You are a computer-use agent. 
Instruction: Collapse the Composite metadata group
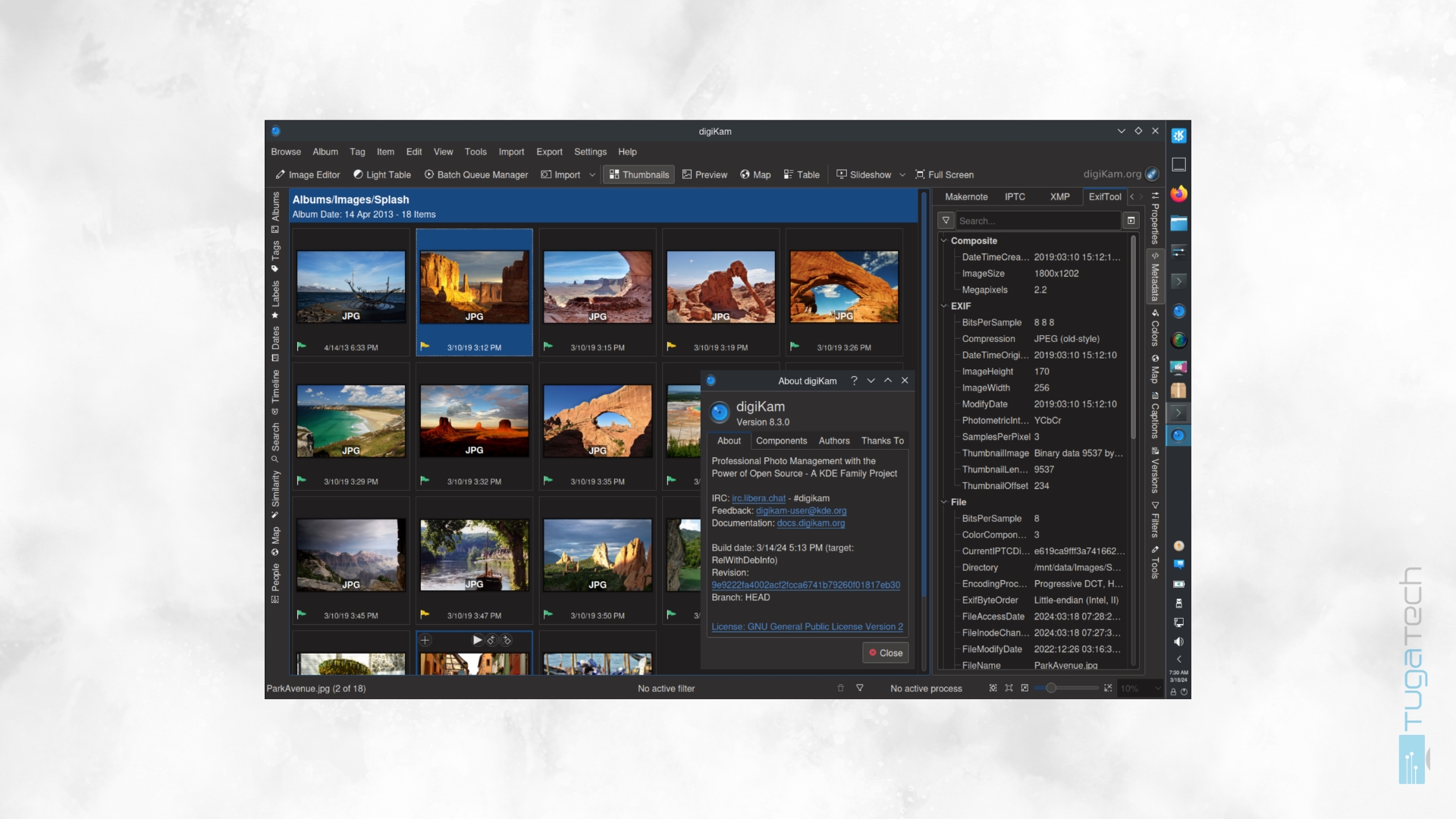tap(944, 240)
